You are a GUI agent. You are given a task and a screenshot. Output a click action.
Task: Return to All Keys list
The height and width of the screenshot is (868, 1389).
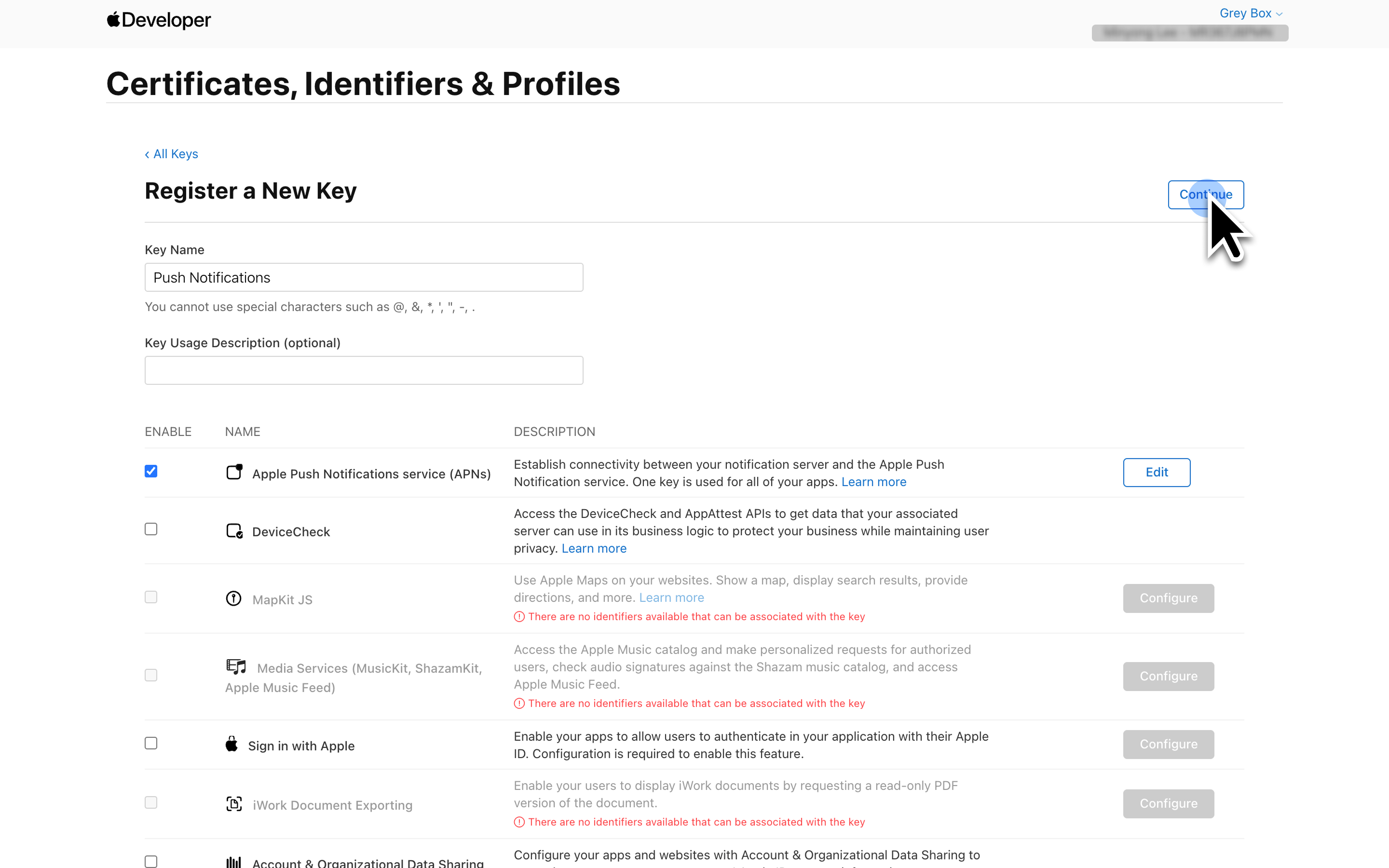pyautogui.click(x=171, y=154)
